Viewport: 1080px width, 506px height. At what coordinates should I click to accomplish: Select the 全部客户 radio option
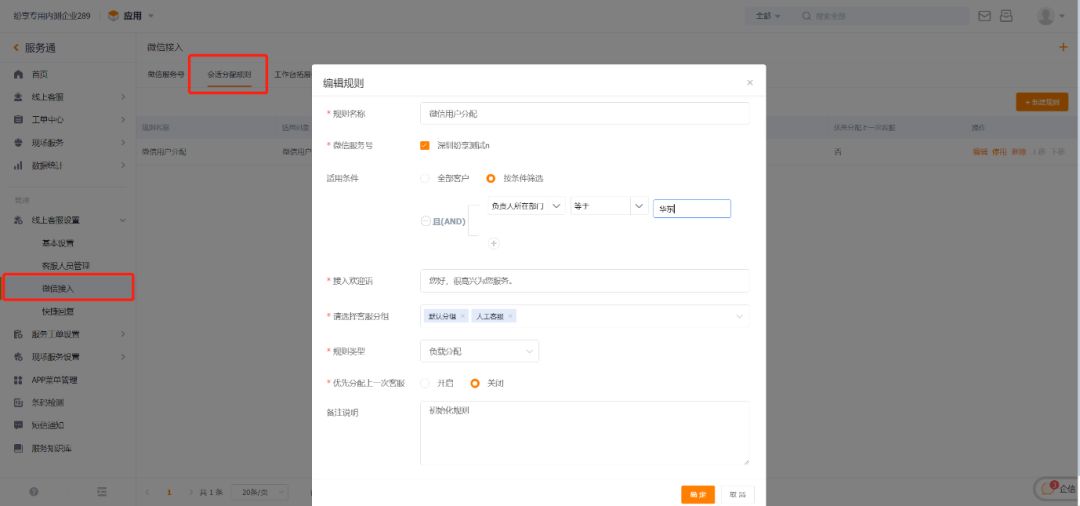coord(425,178)
